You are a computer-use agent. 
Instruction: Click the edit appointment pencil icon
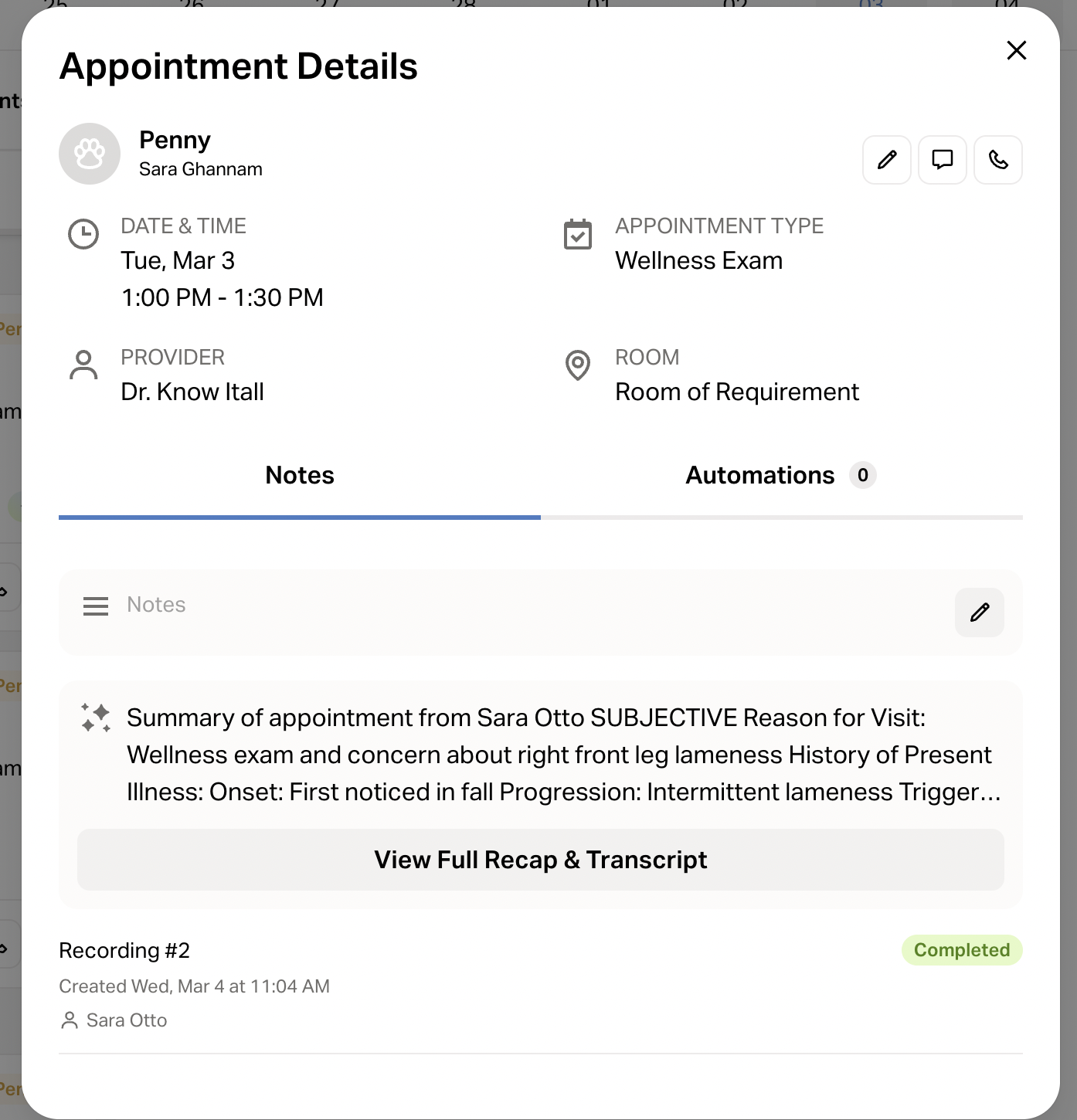point(887,160)
